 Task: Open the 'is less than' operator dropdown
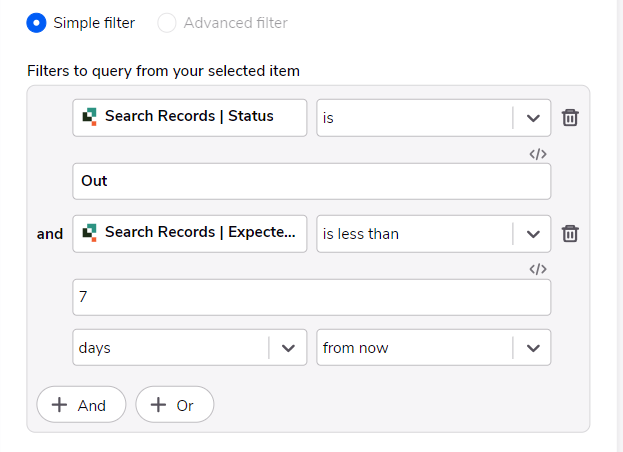(433, 234)
